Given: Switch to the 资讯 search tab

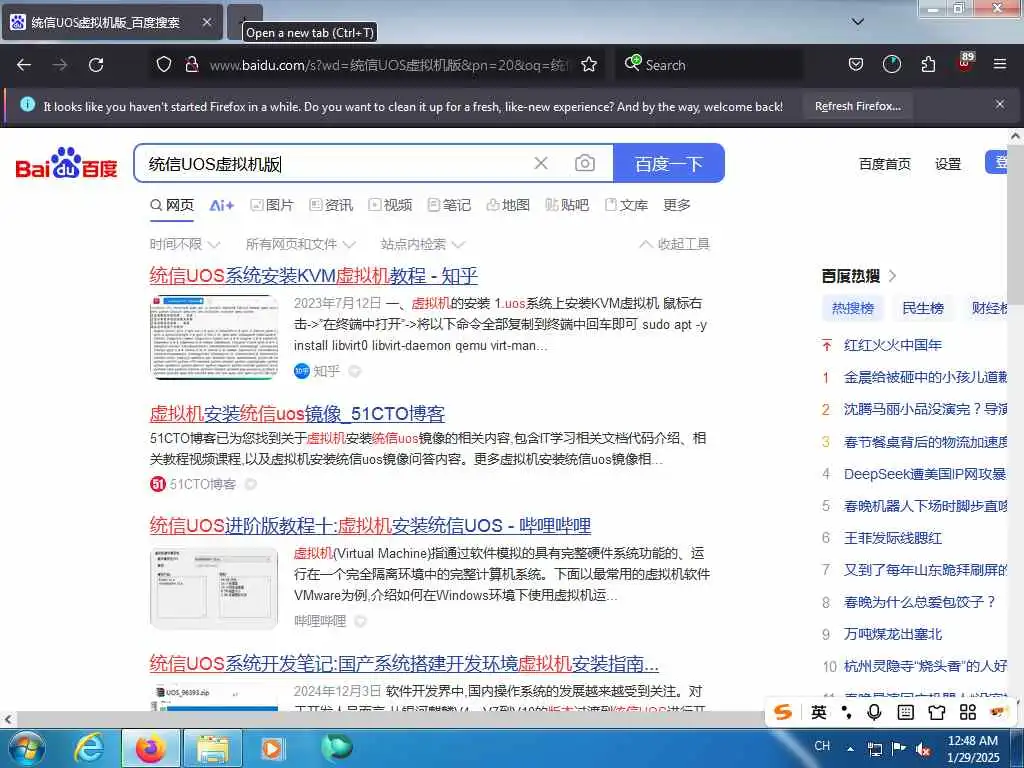Looking at the screenshot, I should tap(331, 205).
